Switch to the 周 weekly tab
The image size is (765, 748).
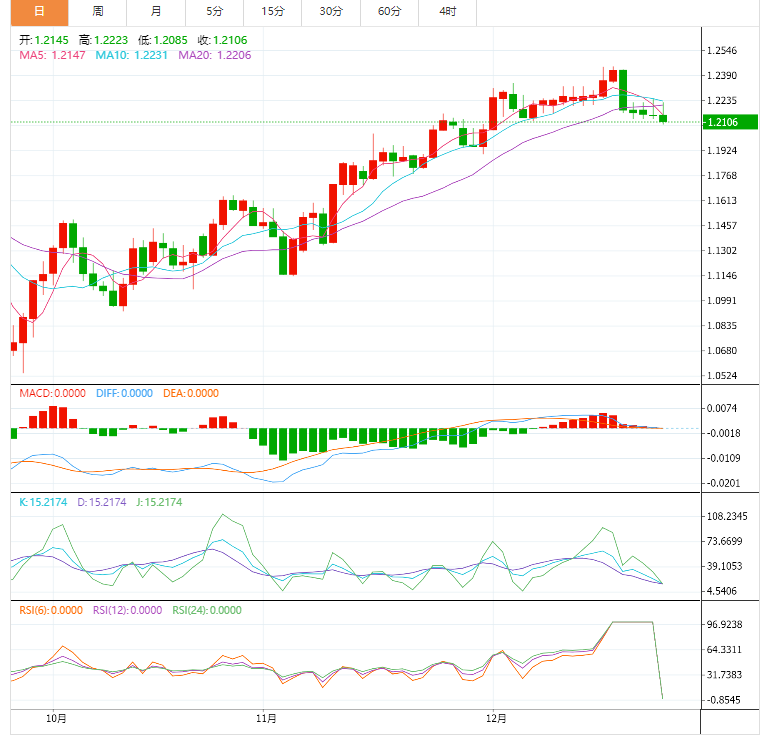(98, 12)
